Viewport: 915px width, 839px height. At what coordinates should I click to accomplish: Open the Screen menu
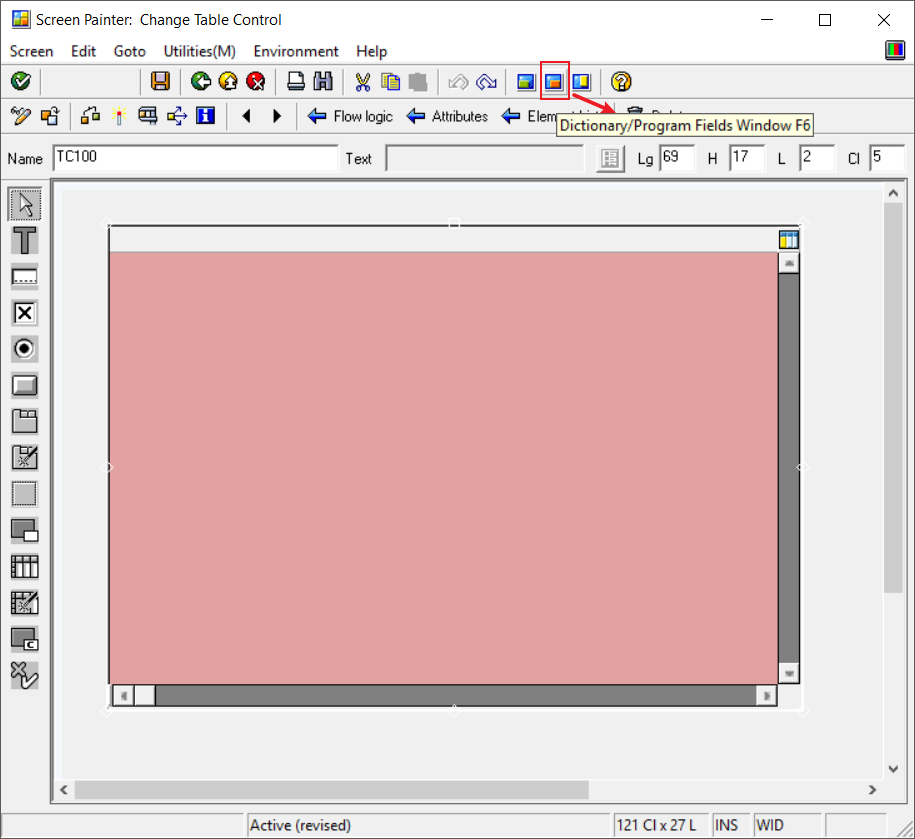coord(32,51)
